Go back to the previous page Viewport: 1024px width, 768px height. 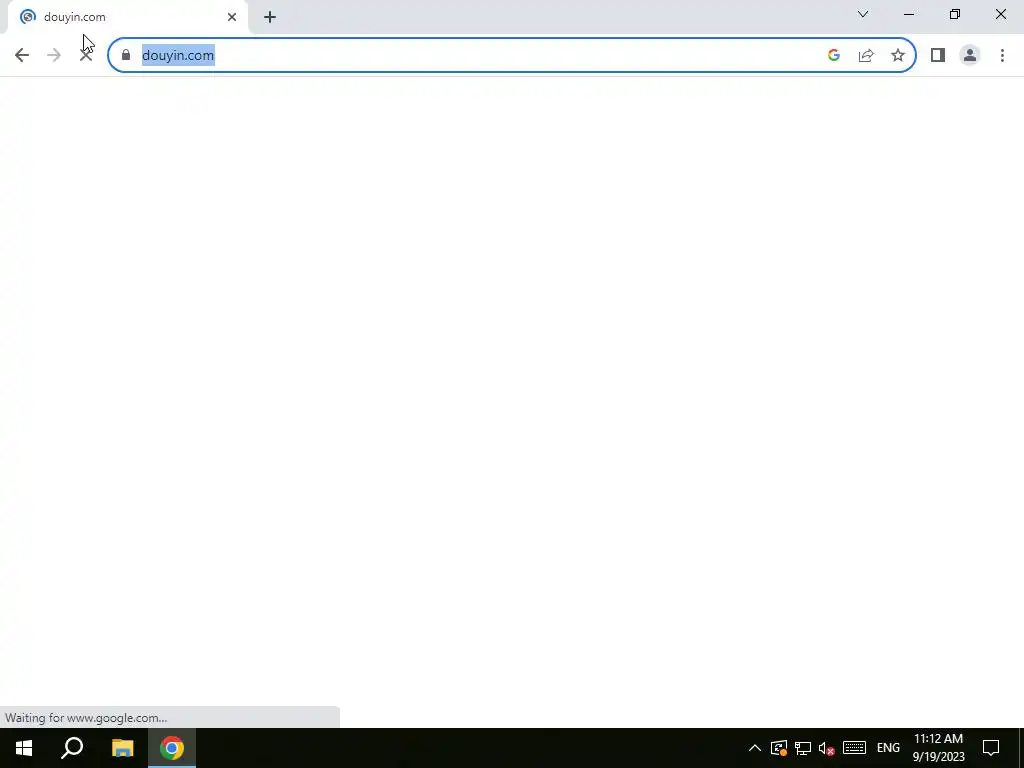22,56
